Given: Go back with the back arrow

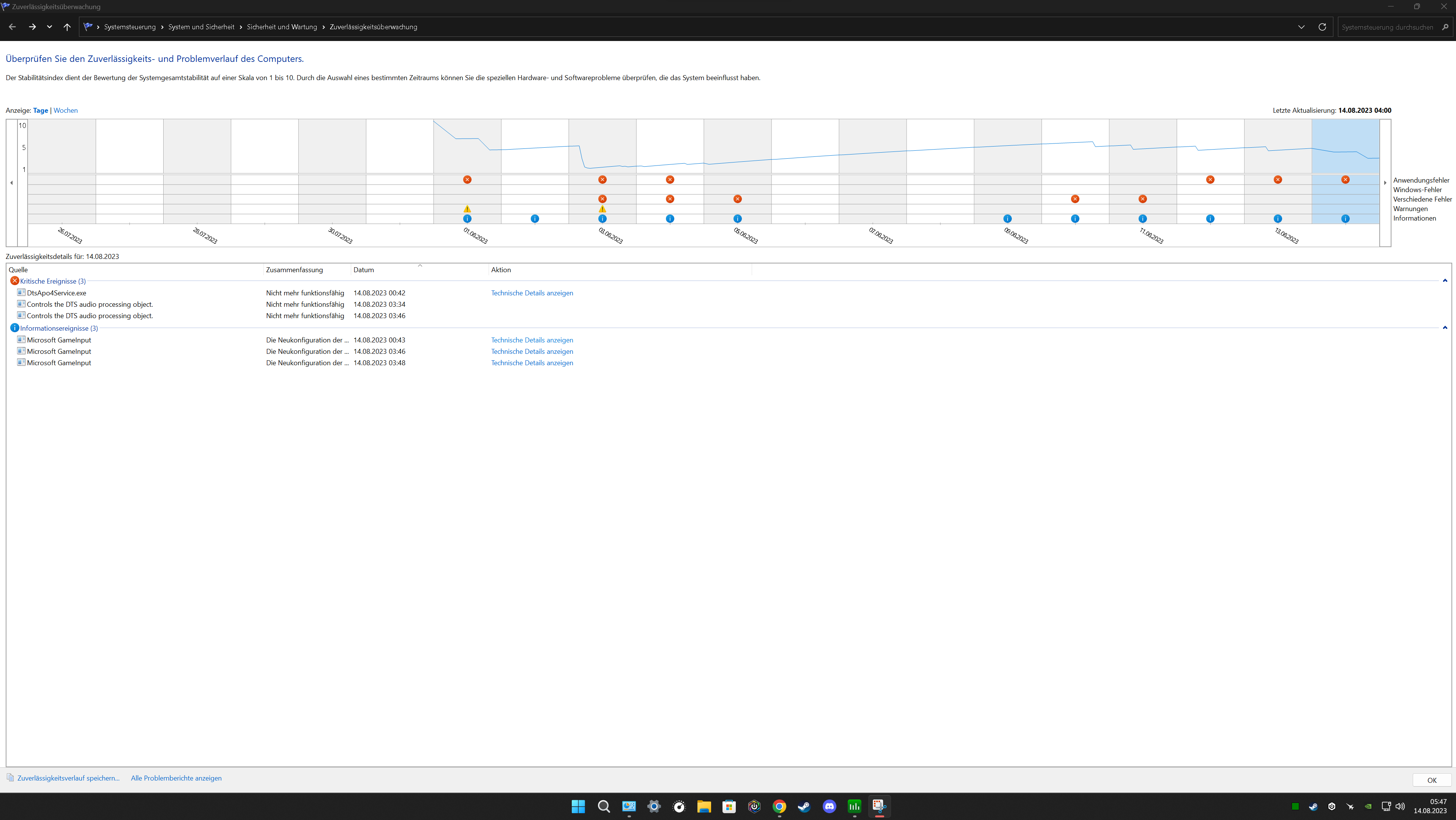Looking at the screenshot, I should pos(13,27).
